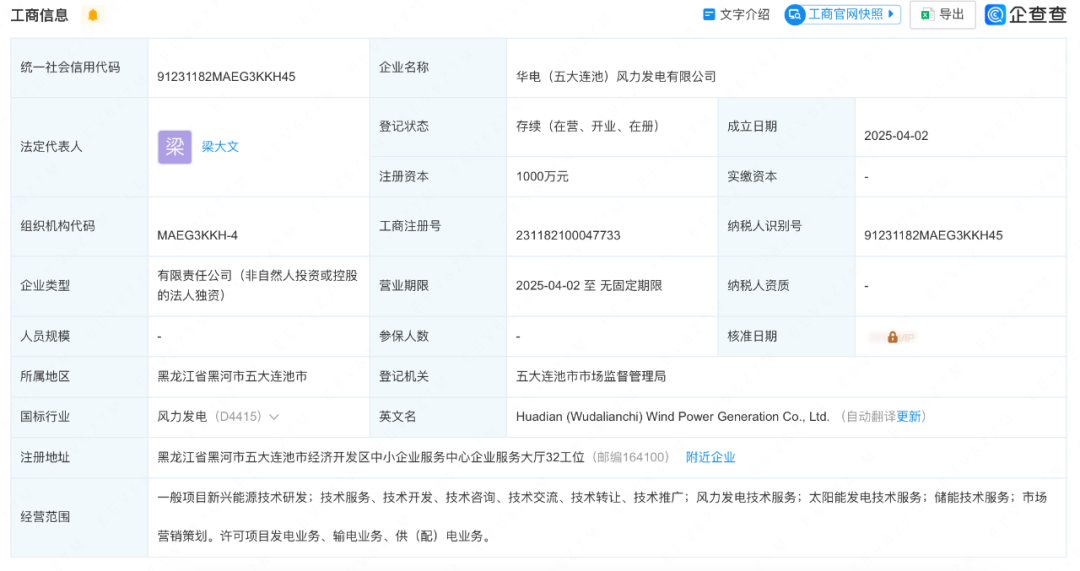
Task: Open legal representative 梁大文 link
Action: (x=220, y=147)
